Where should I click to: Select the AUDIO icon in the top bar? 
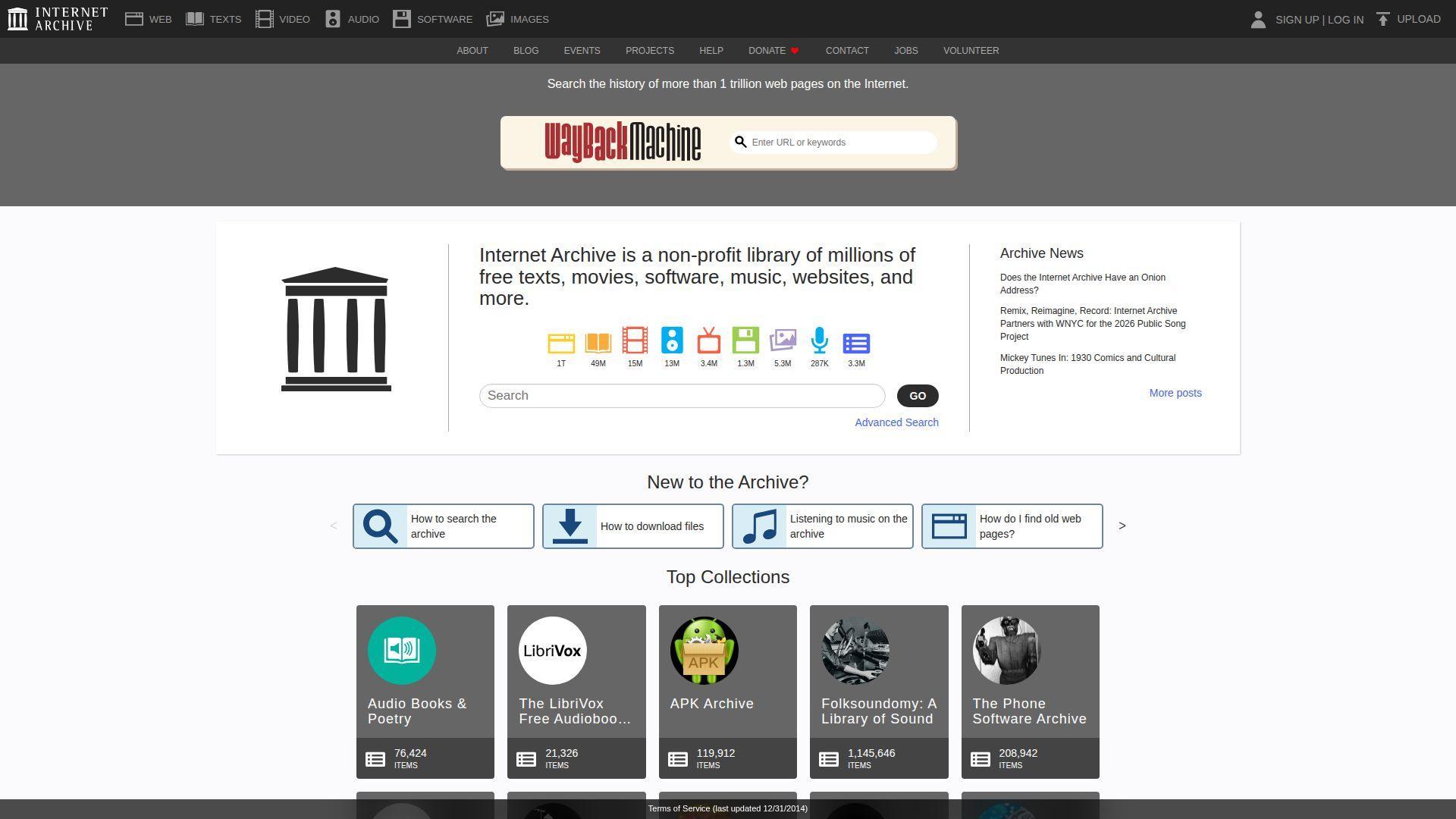point(331,18)
